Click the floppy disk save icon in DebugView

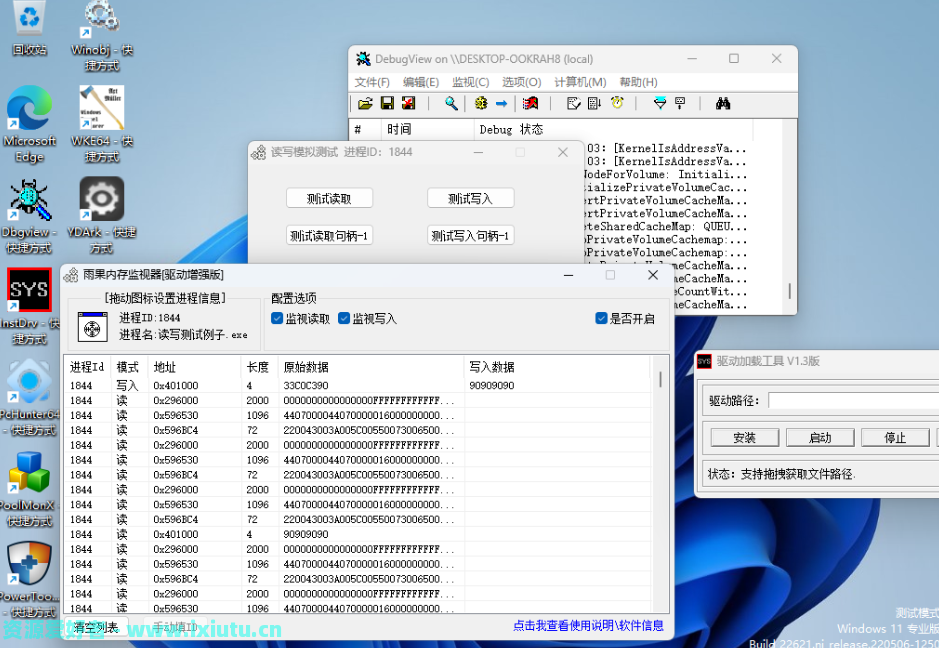pos(387,103)
